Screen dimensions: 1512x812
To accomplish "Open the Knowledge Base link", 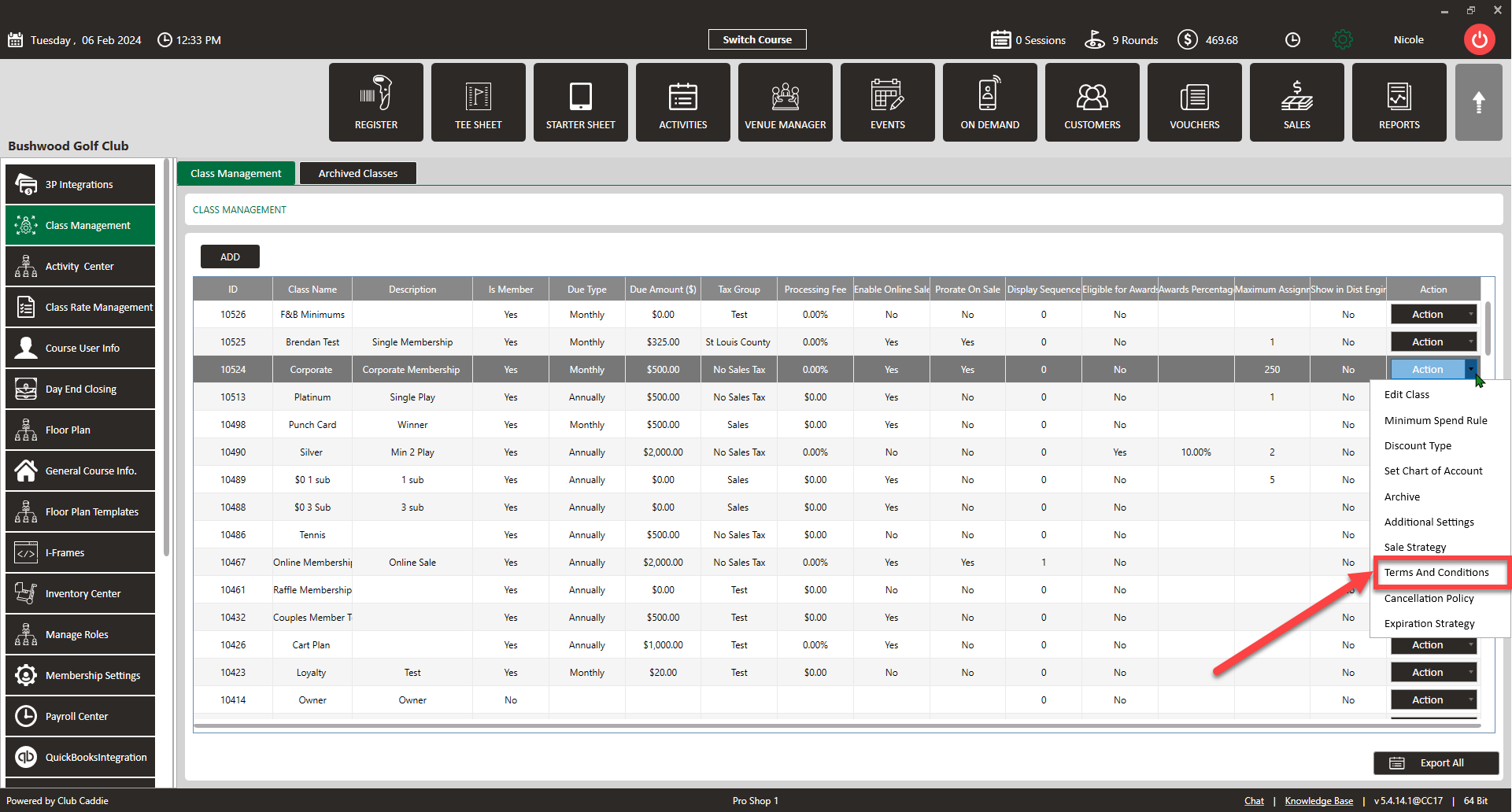I will pyautogui.click(x=1319, y=801).
